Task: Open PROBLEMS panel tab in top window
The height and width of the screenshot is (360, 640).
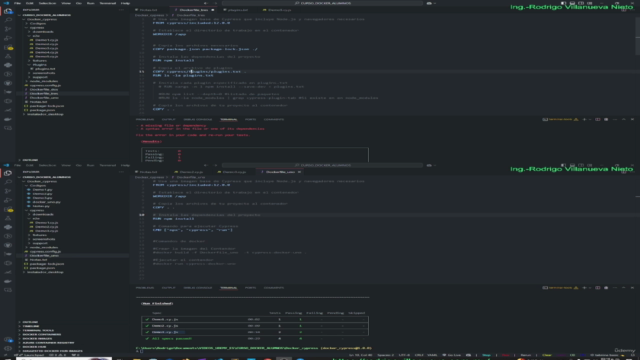Action: point(145,120)
